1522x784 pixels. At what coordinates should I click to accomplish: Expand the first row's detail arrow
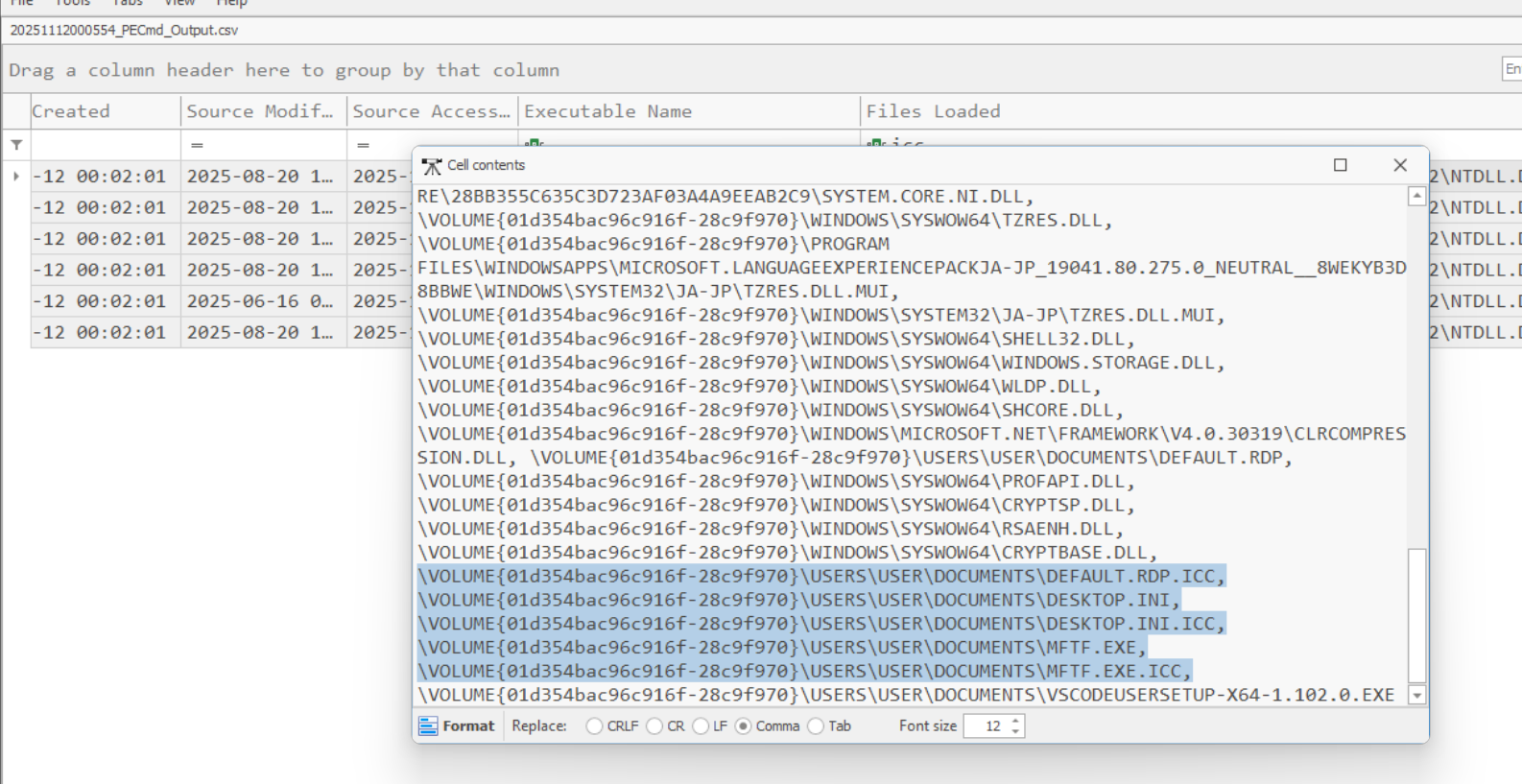(16, 177)
